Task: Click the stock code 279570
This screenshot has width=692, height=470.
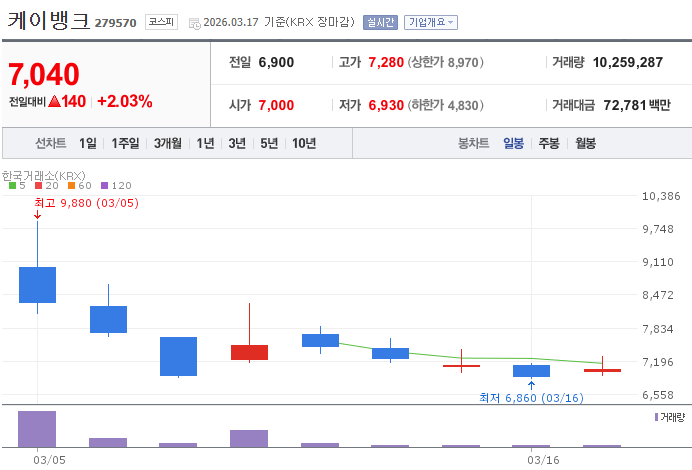Action: pyautogui.click(x=116, y=23)
